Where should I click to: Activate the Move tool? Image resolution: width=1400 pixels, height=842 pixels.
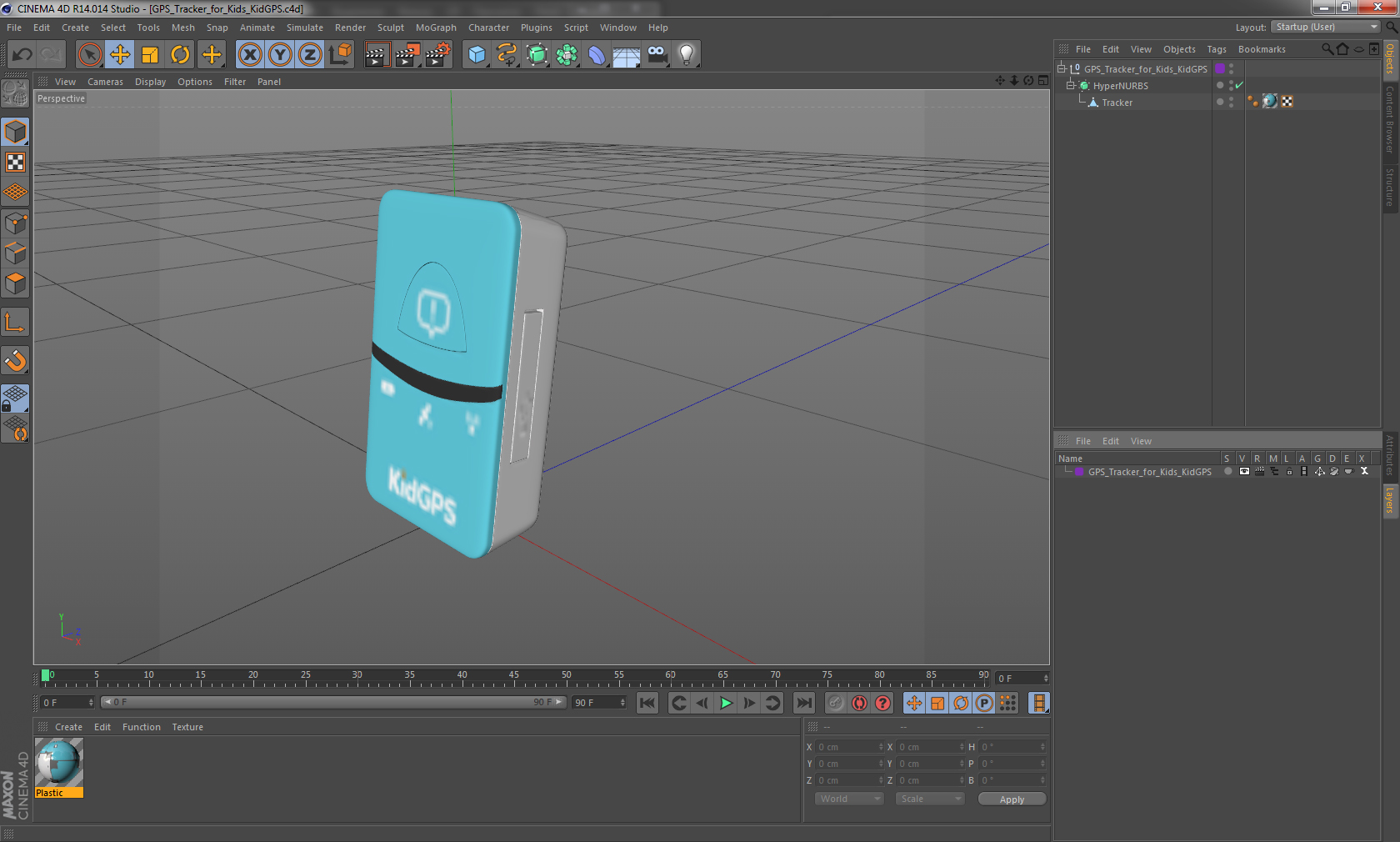(120, 55)
